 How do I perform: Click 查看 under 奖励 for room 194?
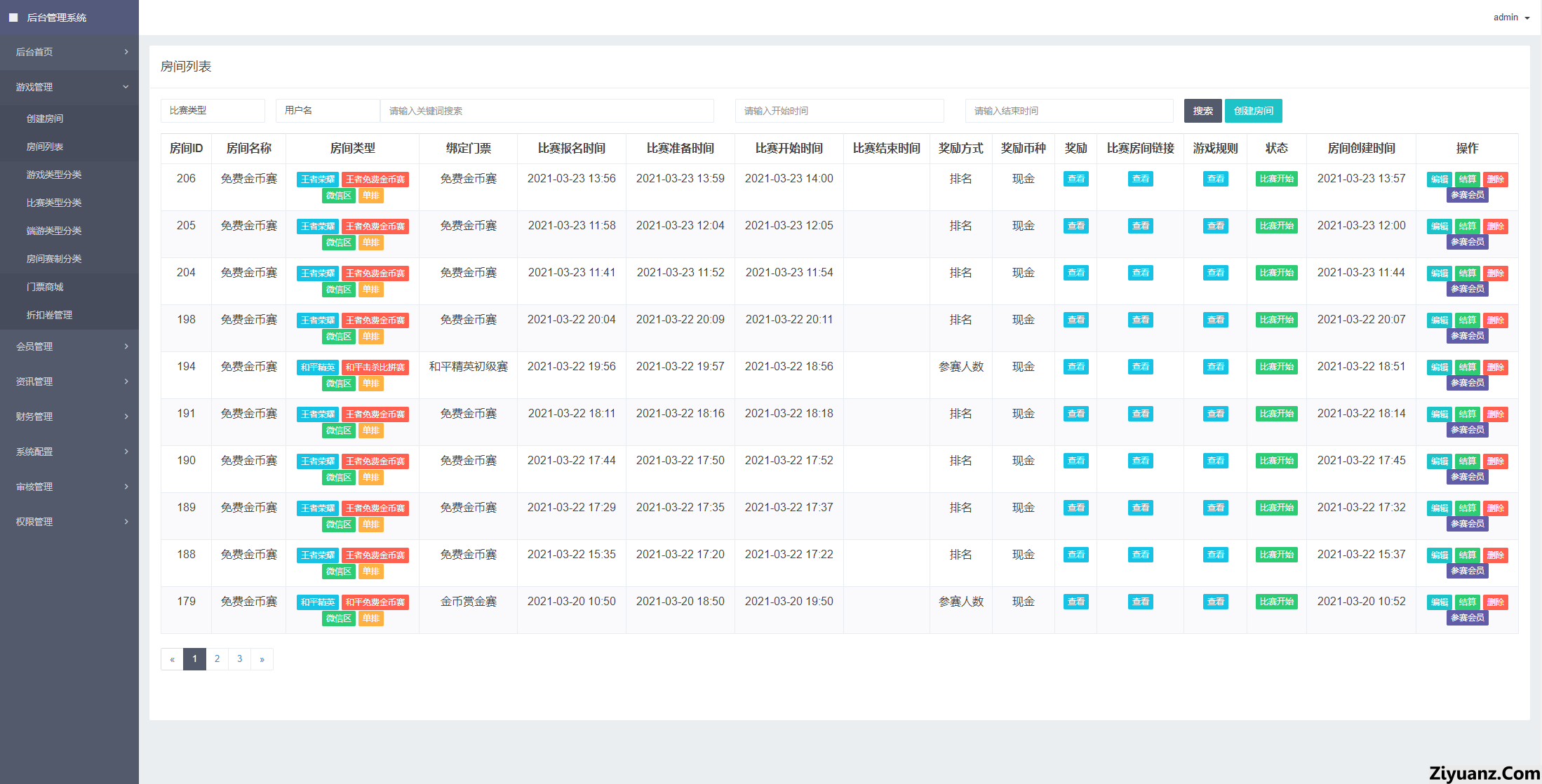(1075, 367)
